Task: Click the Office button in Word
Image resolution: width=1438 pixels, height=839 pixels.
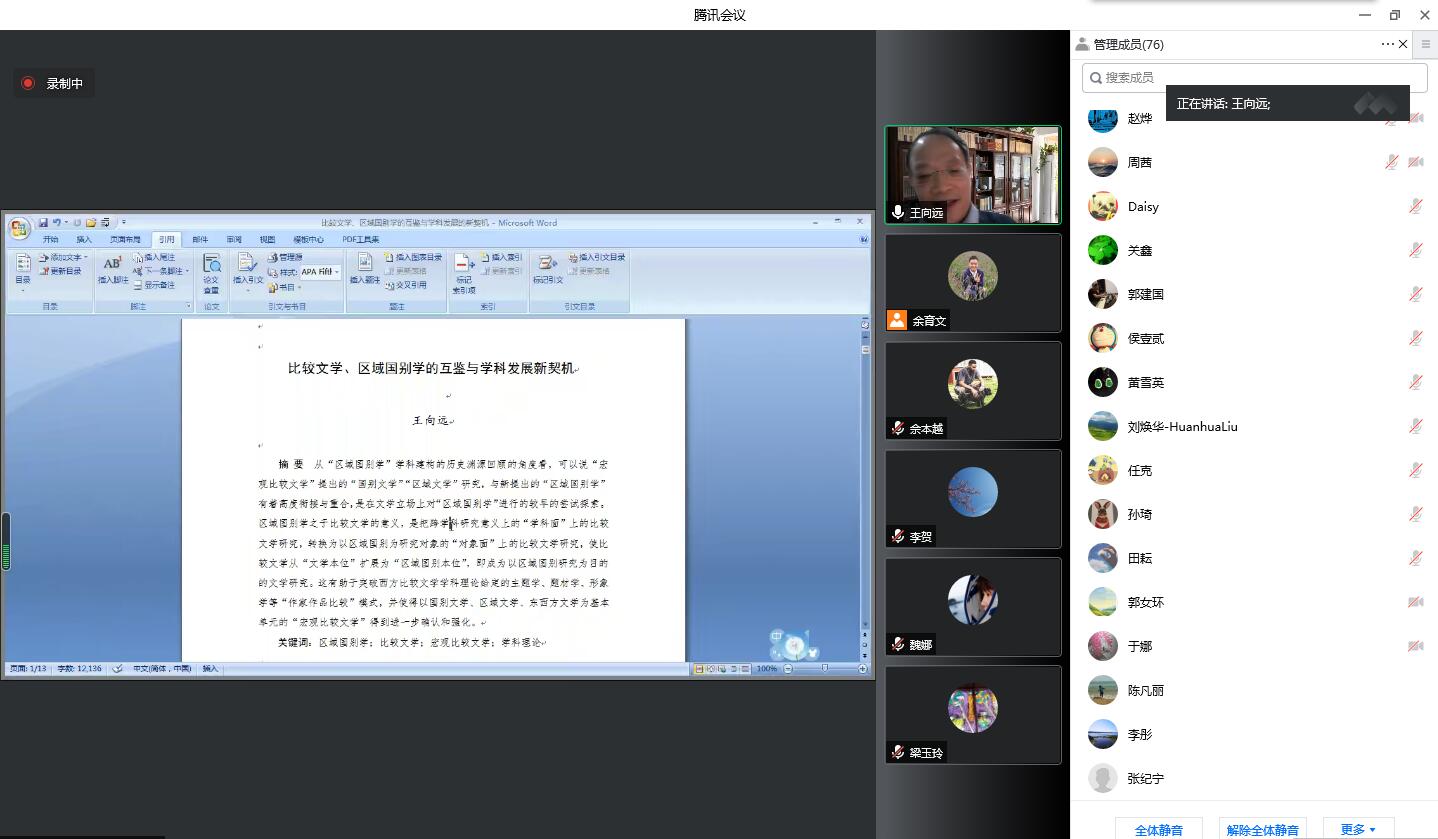Action: 19,229
